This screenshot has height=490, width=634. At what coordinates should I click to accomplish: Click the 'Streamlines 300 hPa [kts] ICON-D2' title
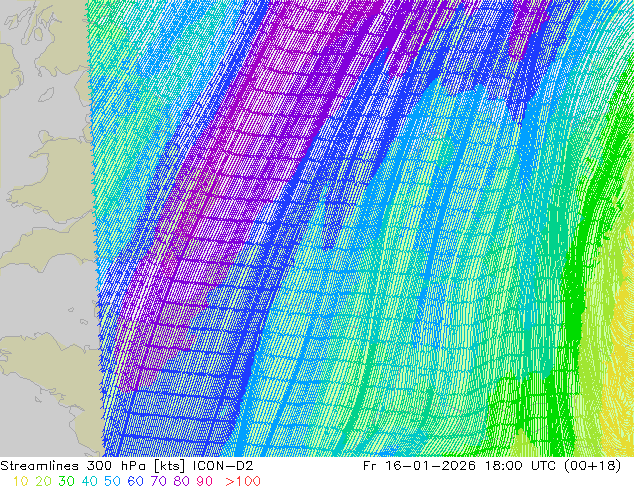(x=127, y=466)
